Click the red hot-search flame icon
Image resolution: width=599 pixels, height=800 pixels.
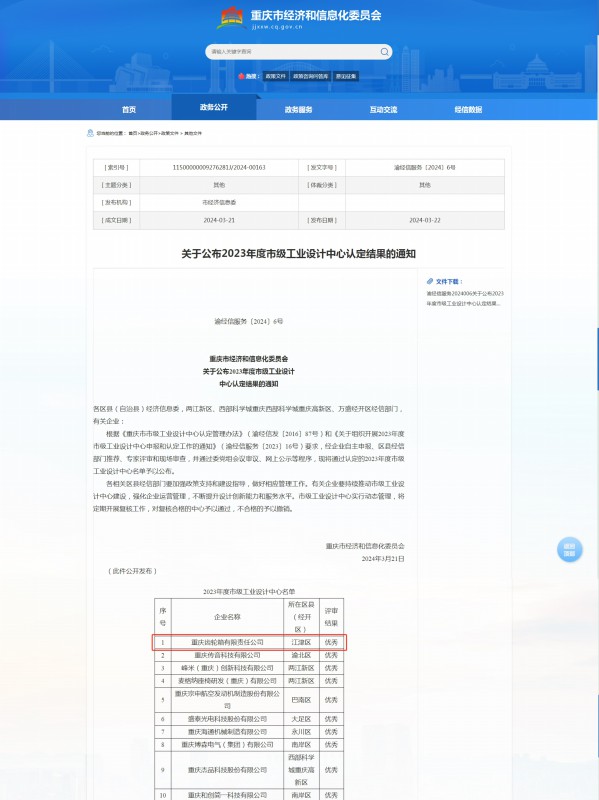click(241, 76)
